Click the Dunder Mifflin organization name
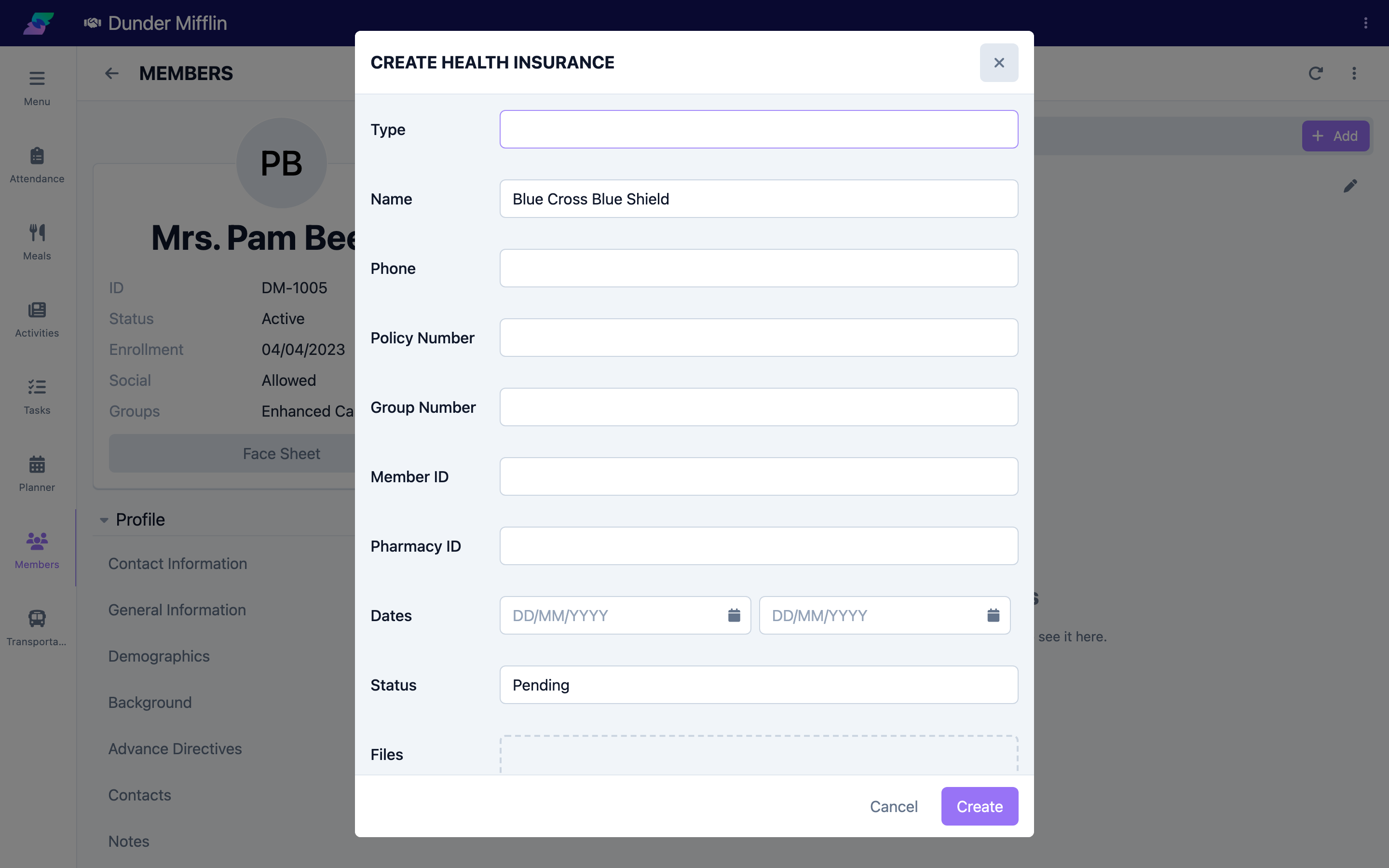The width and height of the screenshot is (1389, 868). pyautogui.click(x=168, y=23)
